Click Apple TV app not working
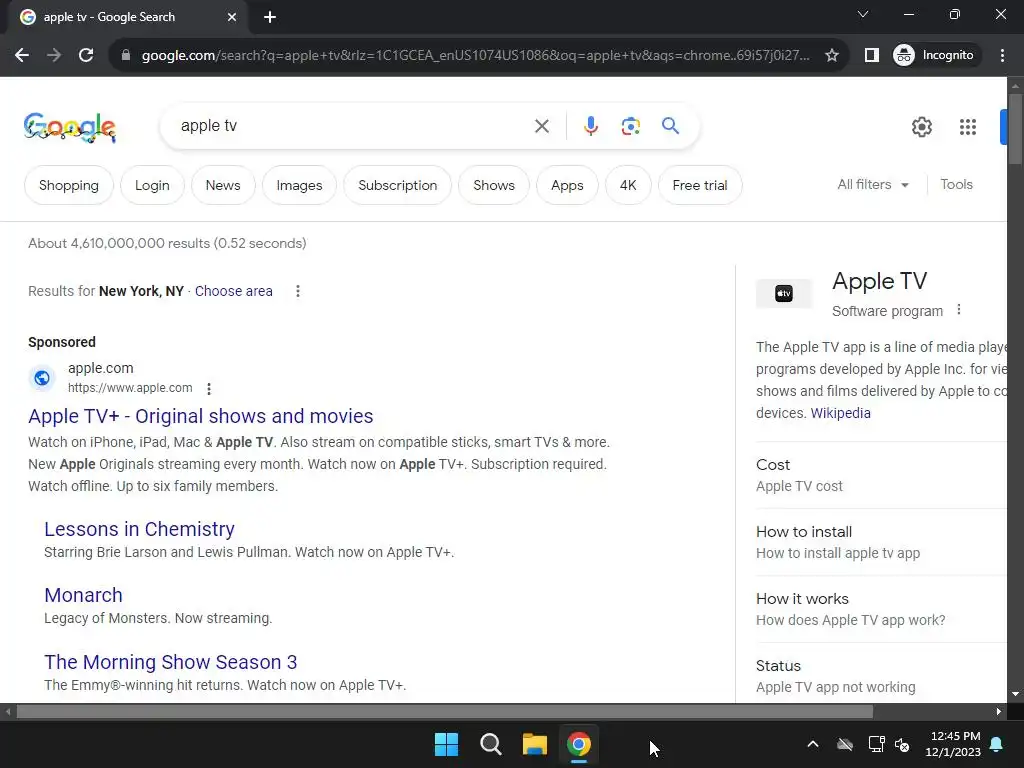 835,687
